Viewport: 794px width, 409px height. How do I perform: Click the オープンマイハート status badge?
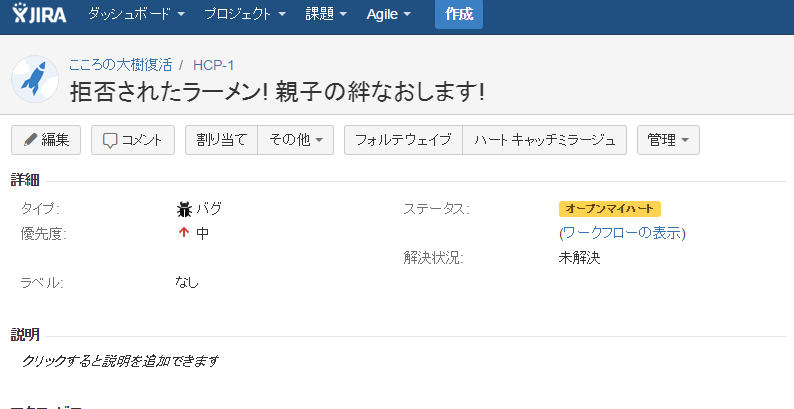click(610, 209)
